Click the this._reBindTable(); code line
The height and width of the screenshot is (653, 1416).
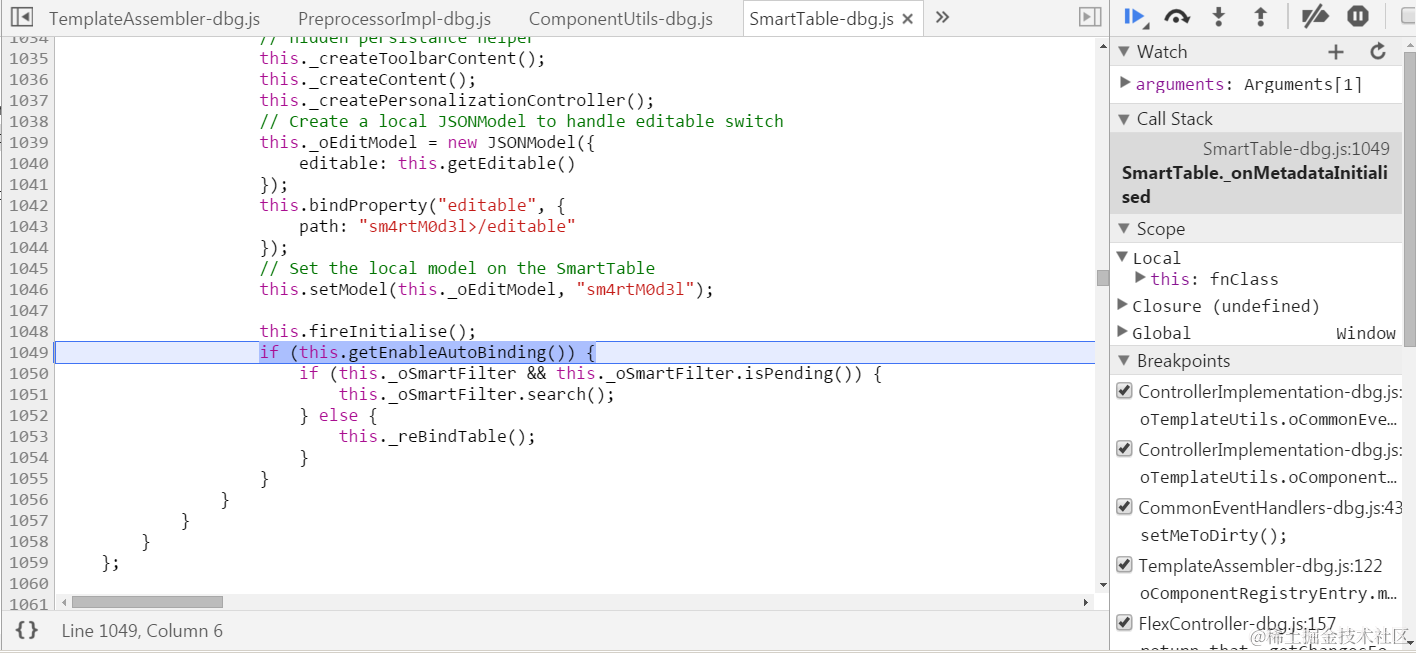tap(437, 436)
